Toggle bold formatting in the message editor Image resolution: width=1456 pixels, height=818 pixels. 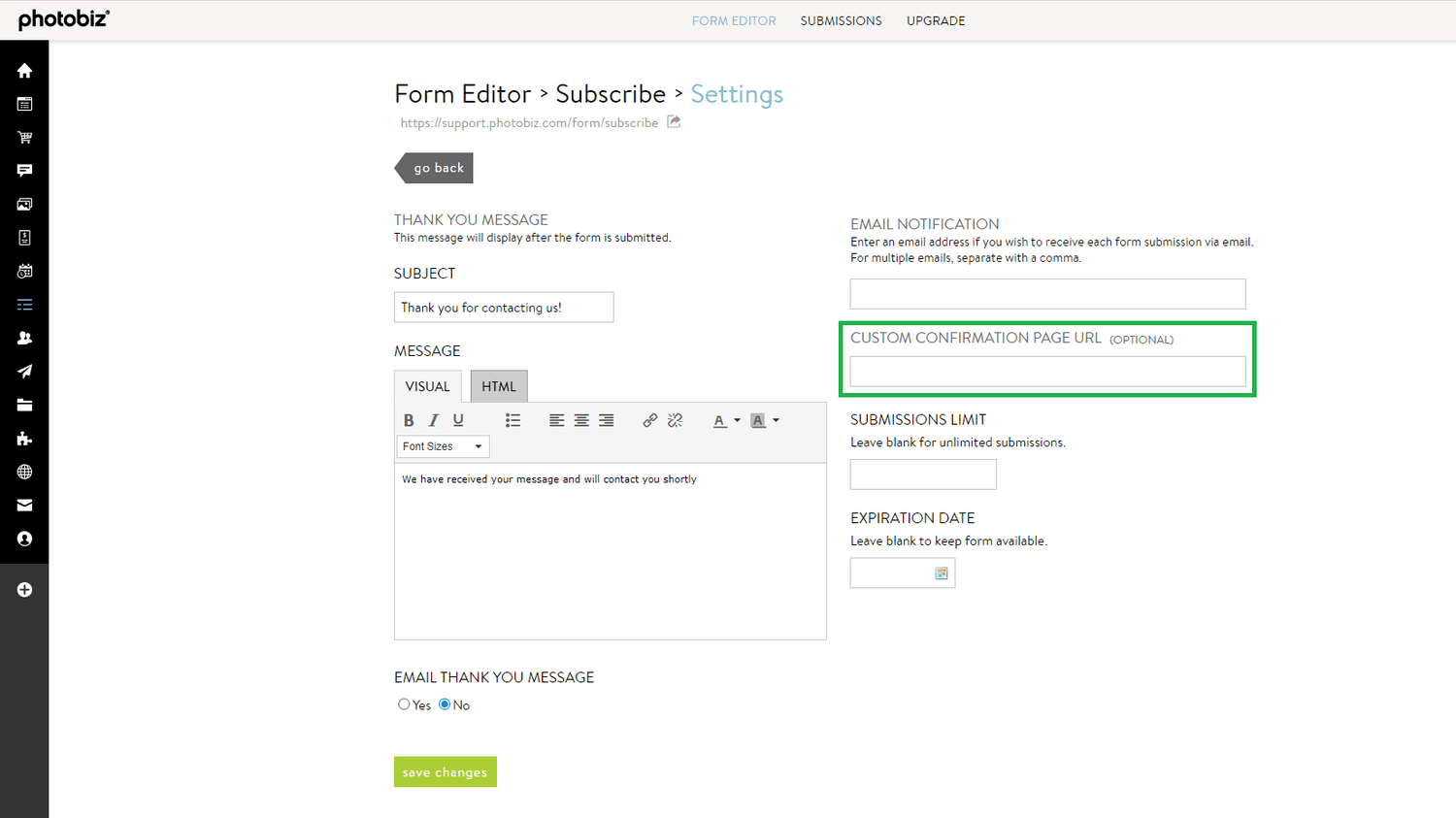(x=409, y=420)
